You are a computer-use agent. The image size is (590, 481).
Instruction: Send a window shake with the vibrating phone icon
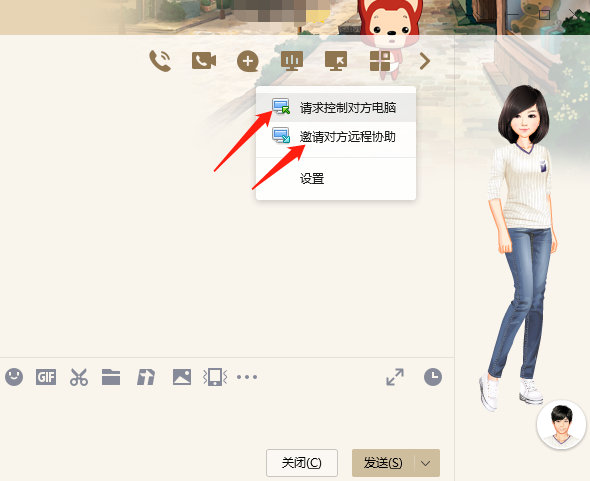pos(215,377)
